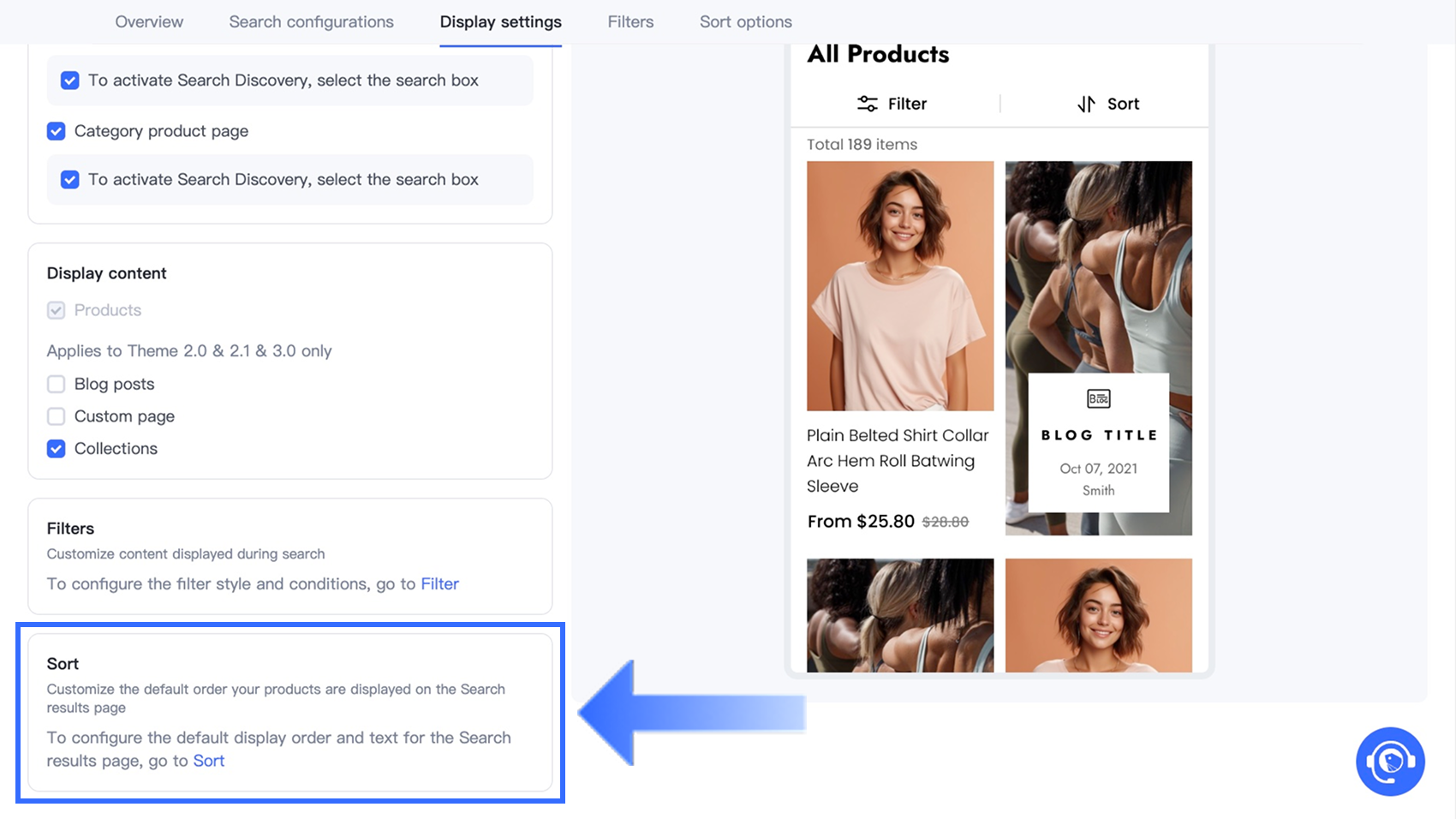
Task: Follow the Sort link in Sort section
Action: pos(209,761)
